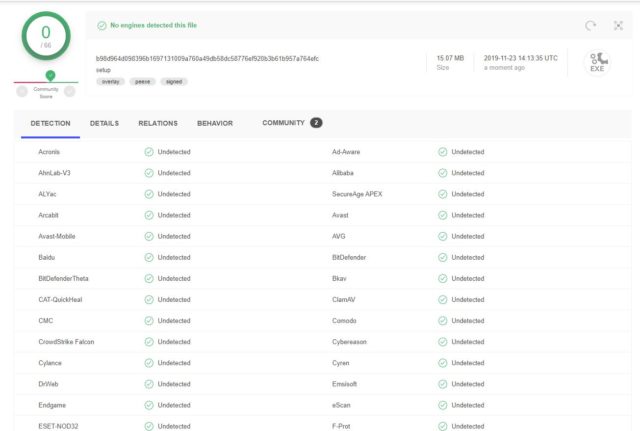Switch to the Details tab
The width and height of the screenshot is (640, 431).
(x=104, y=123)
